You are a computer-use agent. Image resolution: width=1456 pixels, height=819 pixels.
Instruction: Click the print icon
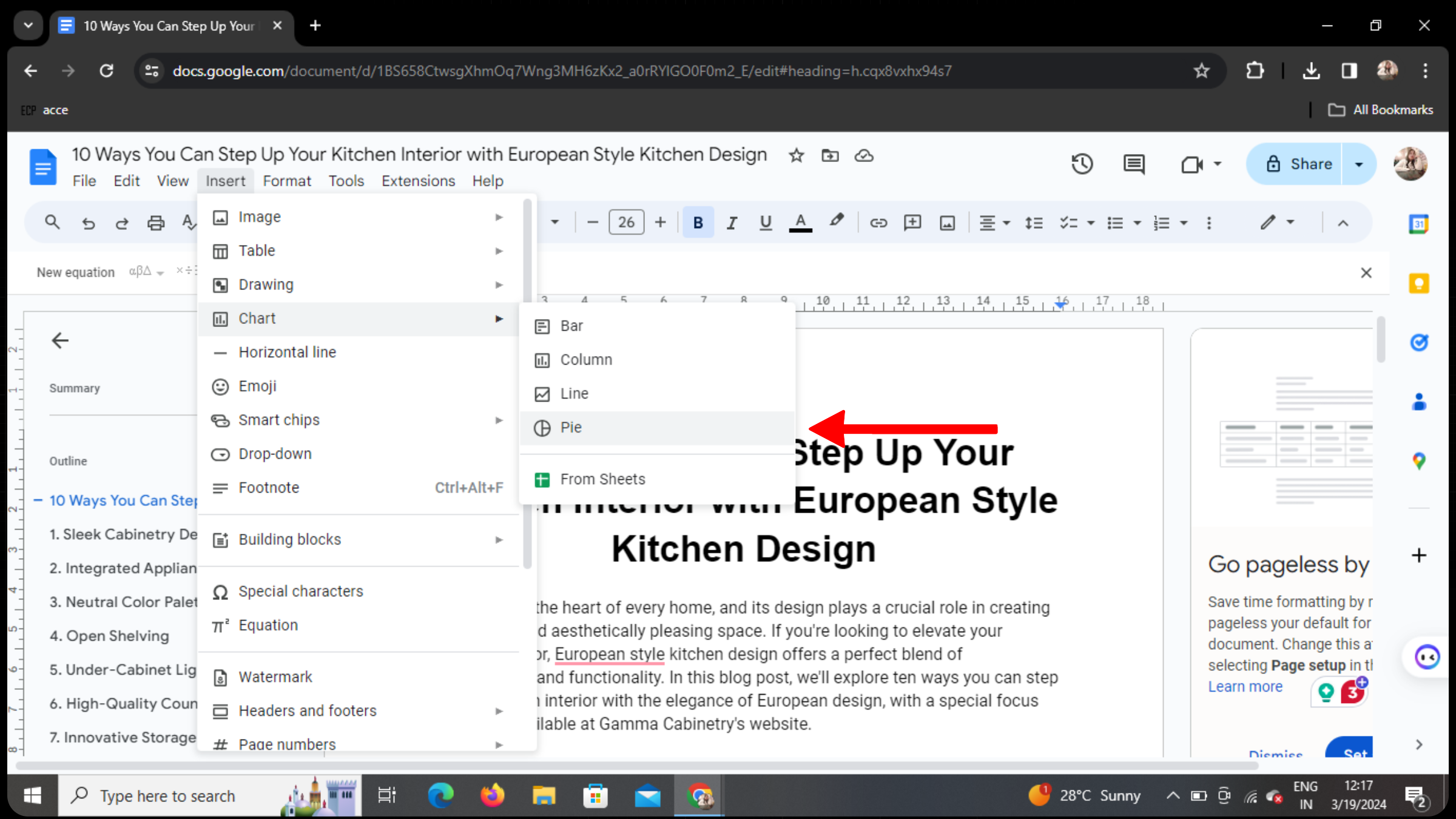(156, 223)
